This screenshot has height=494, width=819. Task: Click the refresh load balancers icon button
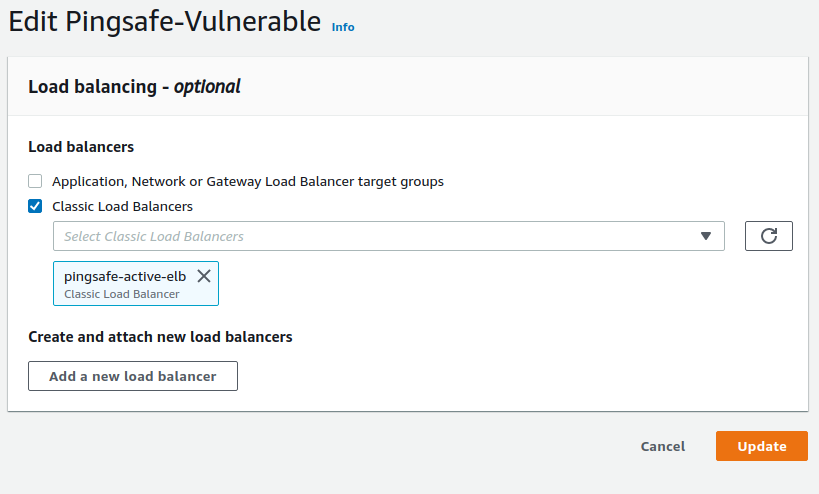(x=768, y=236)
